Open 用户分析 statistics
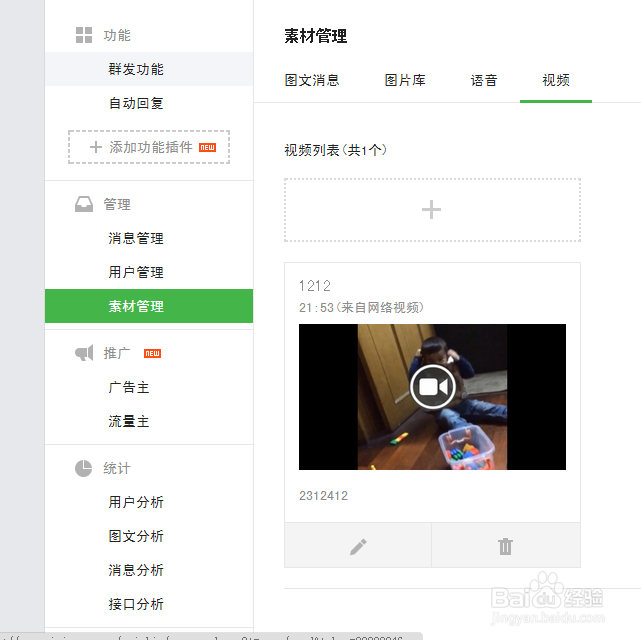Image resolution: width=641 pixels, height=640 pixels. point(149,502)
